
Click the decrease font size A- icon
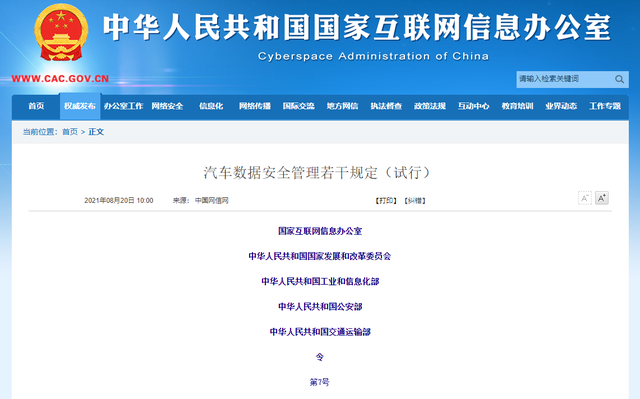click(584, 198)
